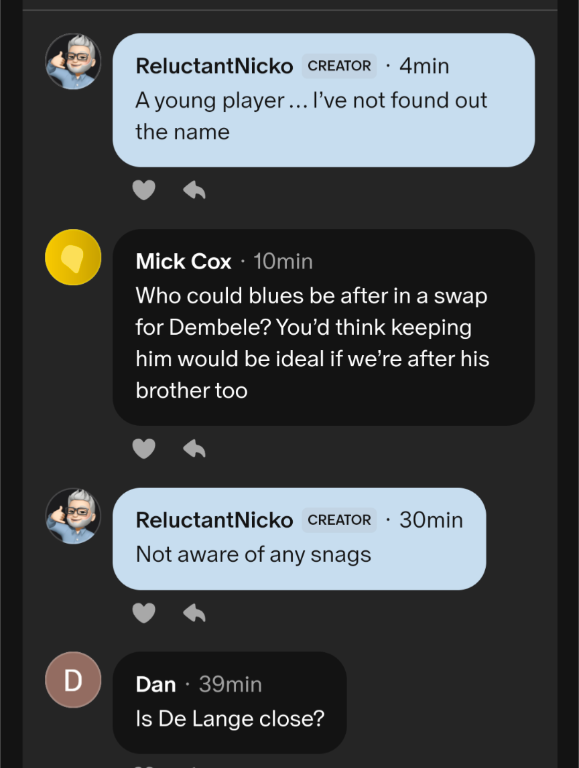
Task: Like the 'Not aware of any snags' comment
Action: pyautogui.click(x=144, y=613)
